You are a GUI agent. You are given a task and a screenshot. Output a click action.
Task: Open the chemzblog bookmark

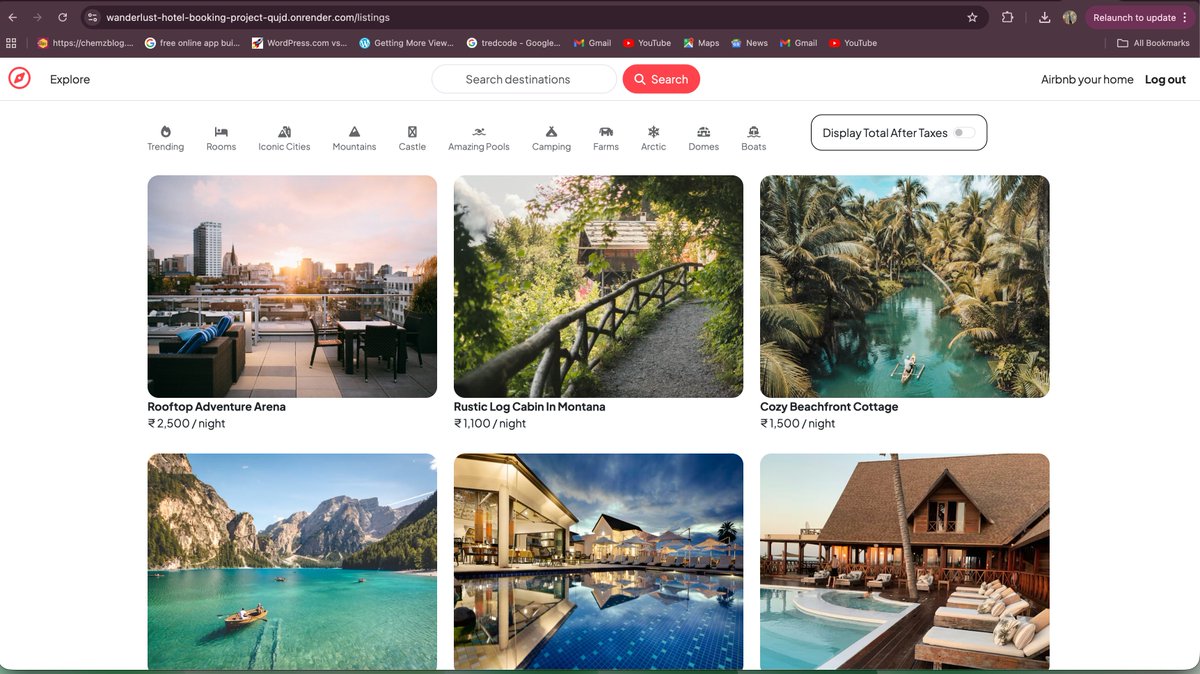coord(85,43)
